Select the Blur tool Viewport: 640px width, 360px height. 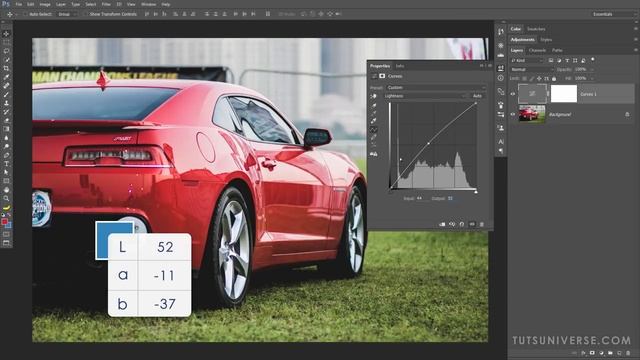(6, 138)
